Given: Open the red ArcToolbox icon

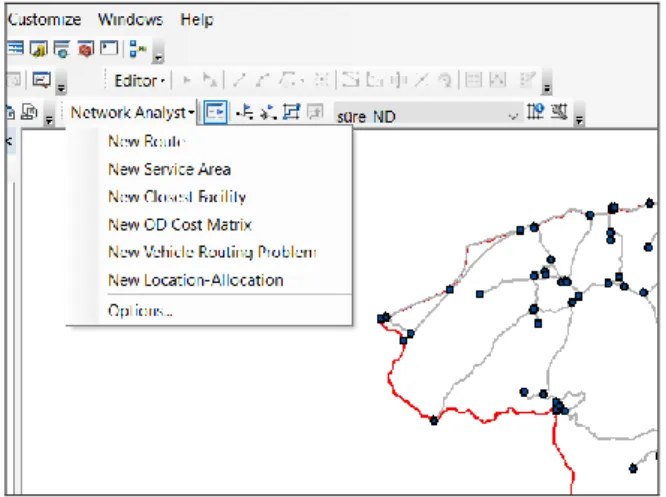Looking at the screenshot, I should coord(85,49).
